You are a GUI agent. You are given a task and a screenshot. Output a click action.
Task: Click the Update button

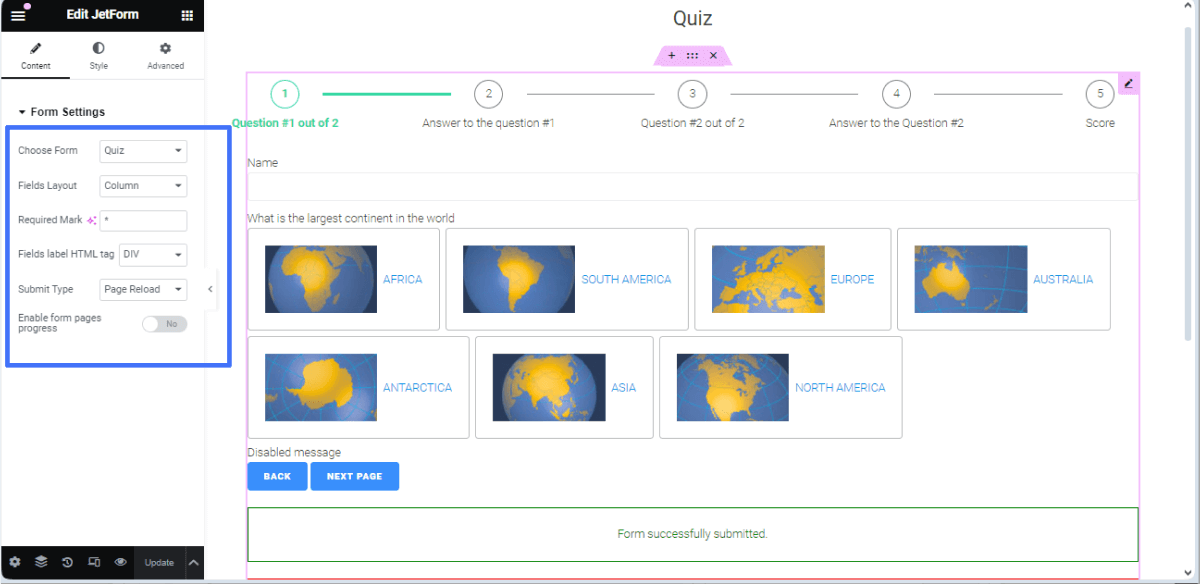point(158,563)
